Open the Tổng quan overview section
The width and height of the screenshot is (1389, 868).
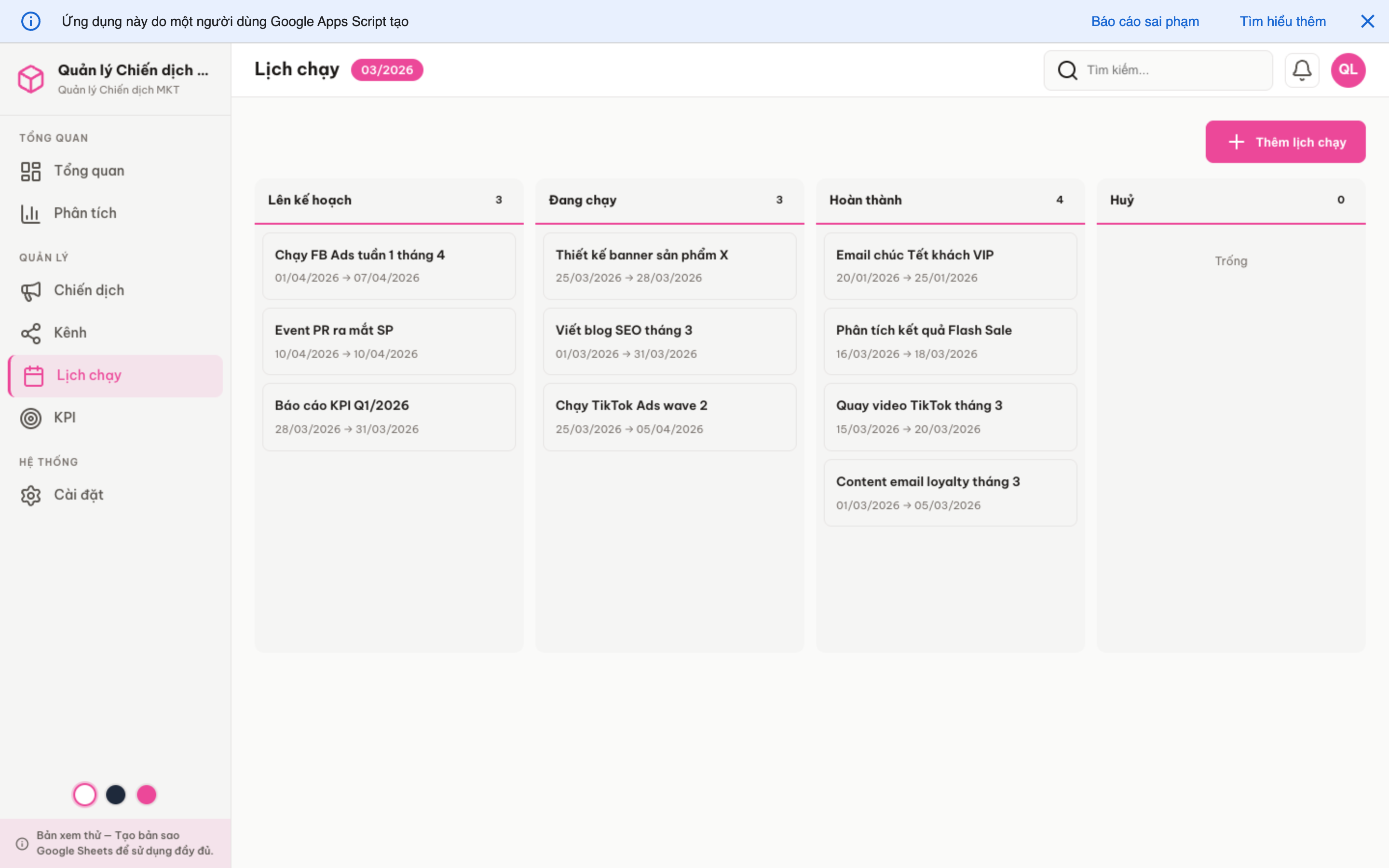click(89, 170)
